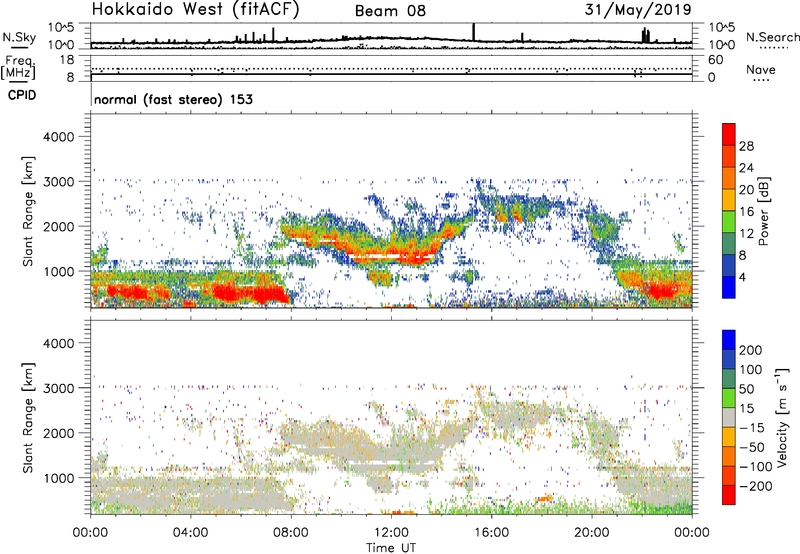Click the "Velocity [m s-1]" colorbar title
The width and height of the screenshot is (800, 554).
[x=782, y=417]
